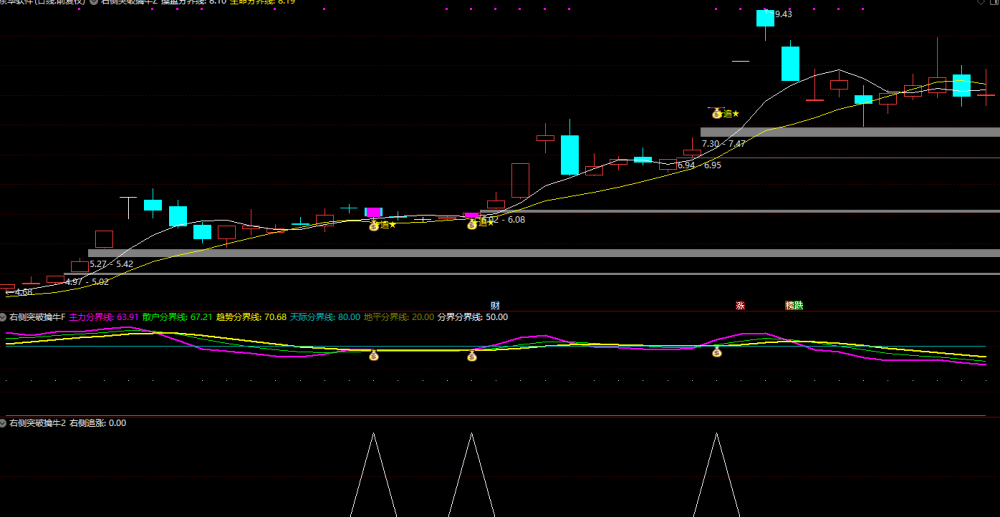Click the red 涨 marker icon

coord(740,305)
